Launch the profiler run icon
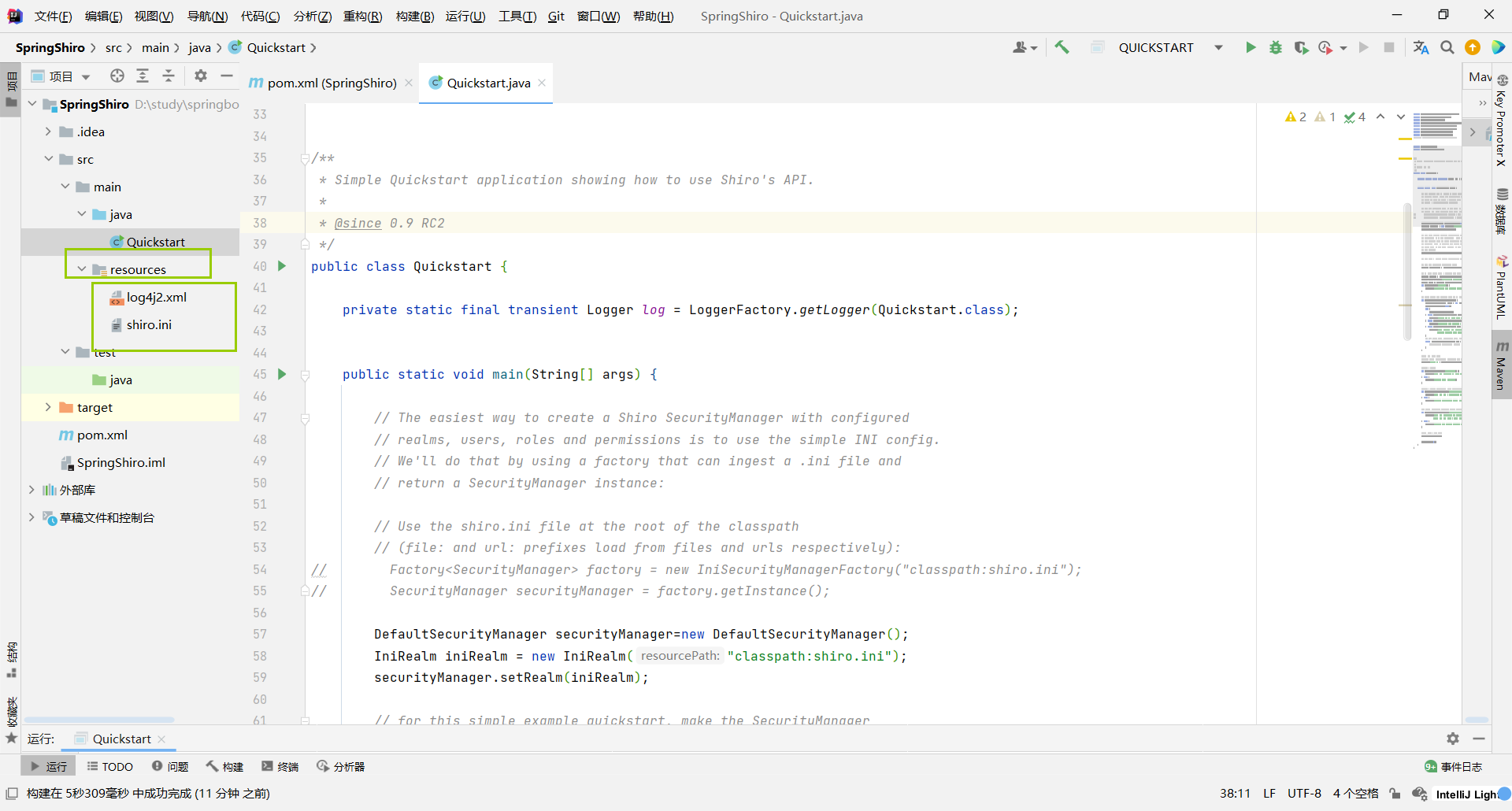The height and width of the screenshot is (811, 1512). (x=1325, y=47)
